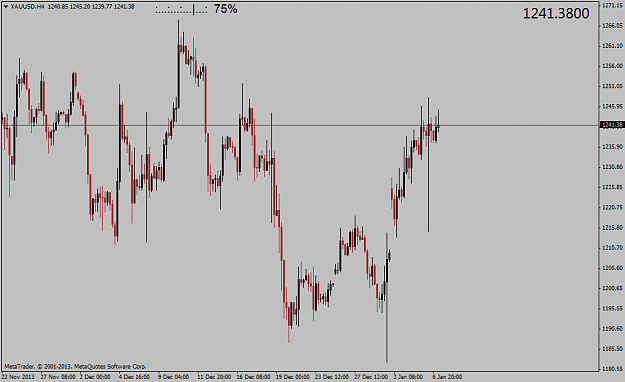This screenshot has height=382, width=625.
Task: Click the 1215.80 price axis label
Action: pos(613,228)
